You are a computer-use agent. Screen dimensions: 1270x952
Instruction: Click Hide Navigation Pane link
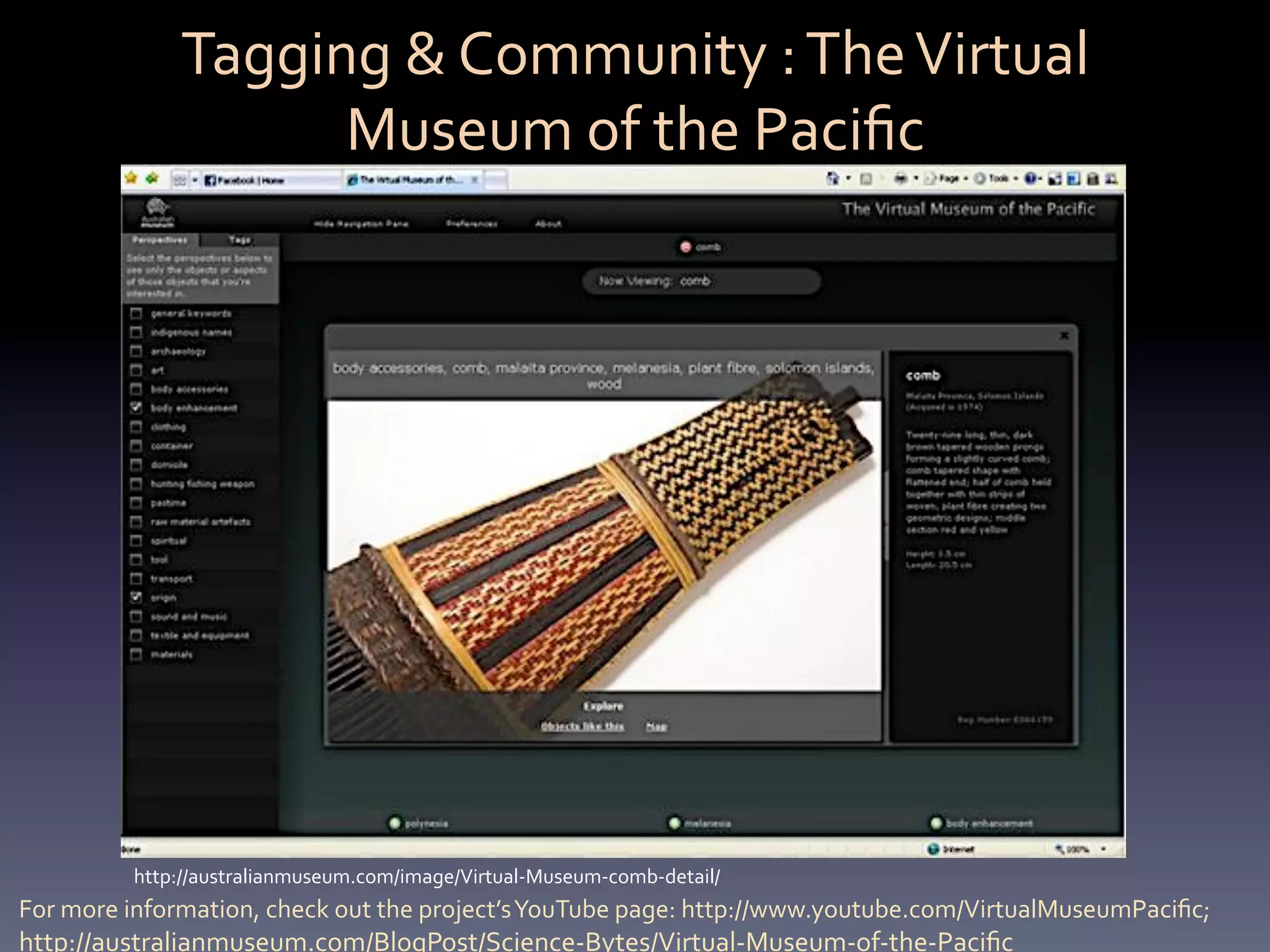point(361,224)
